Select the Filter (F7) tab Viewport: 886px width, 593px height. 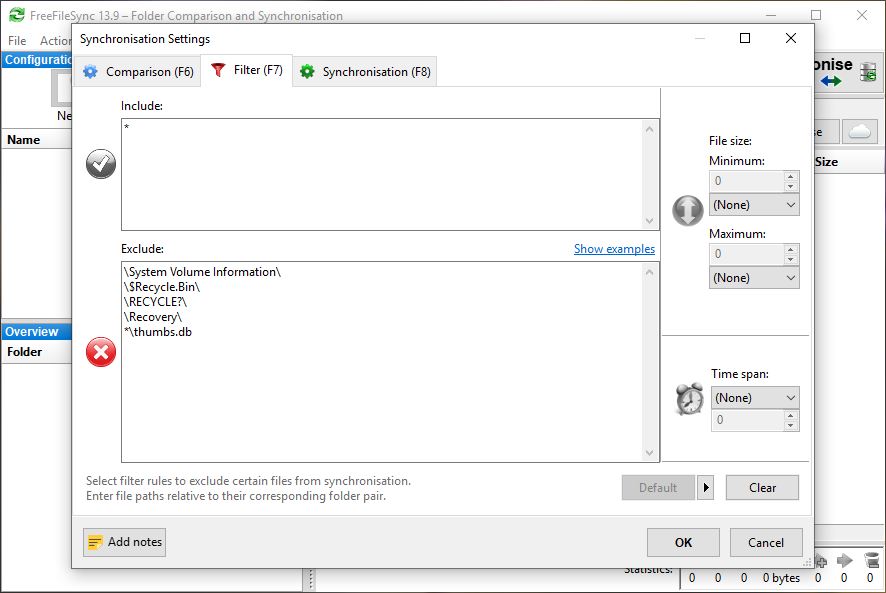pyautogui.click(x=247, y=70)
